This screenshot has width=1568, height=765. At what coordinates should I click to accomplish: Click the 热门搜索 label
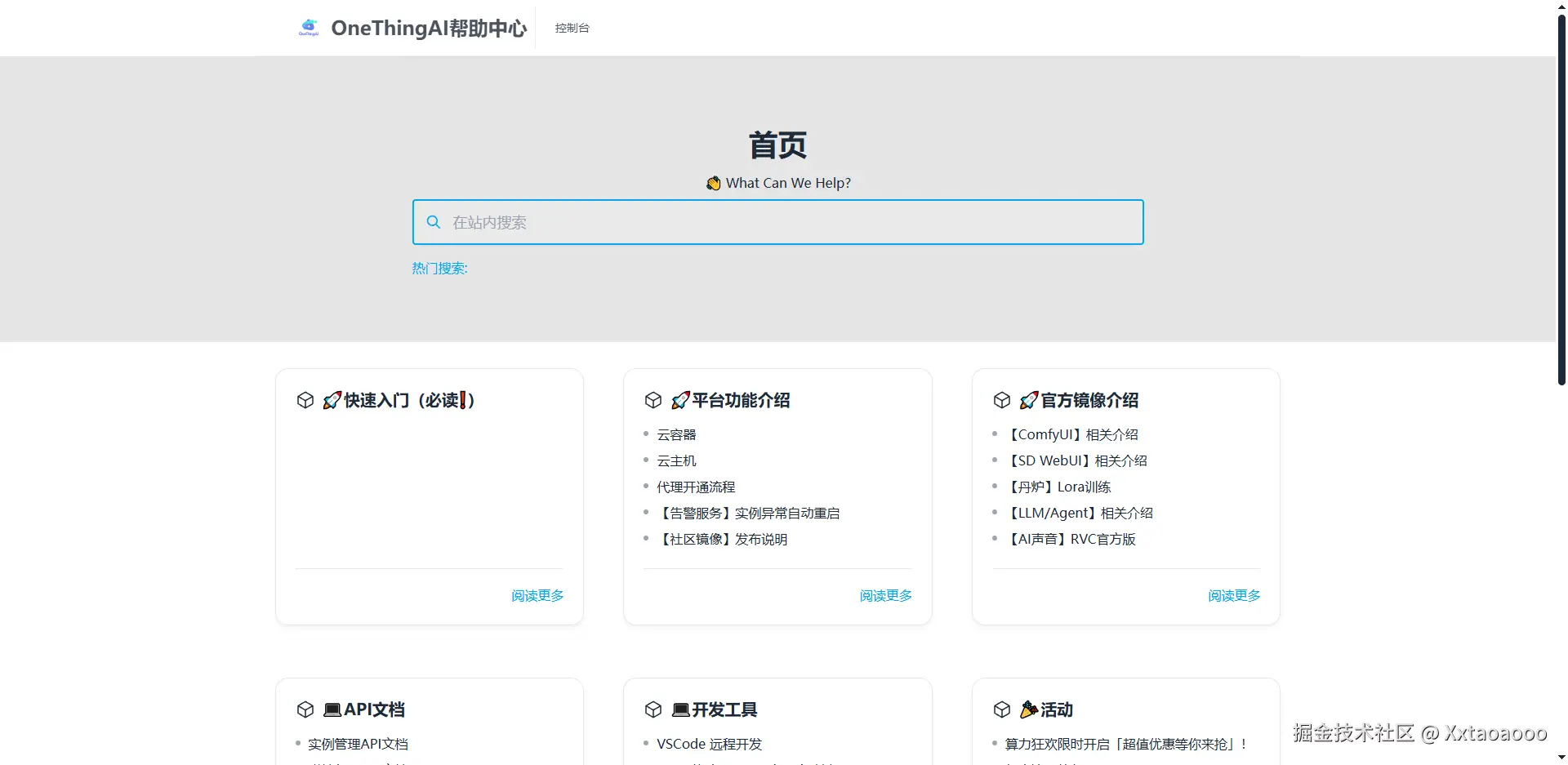439,269
